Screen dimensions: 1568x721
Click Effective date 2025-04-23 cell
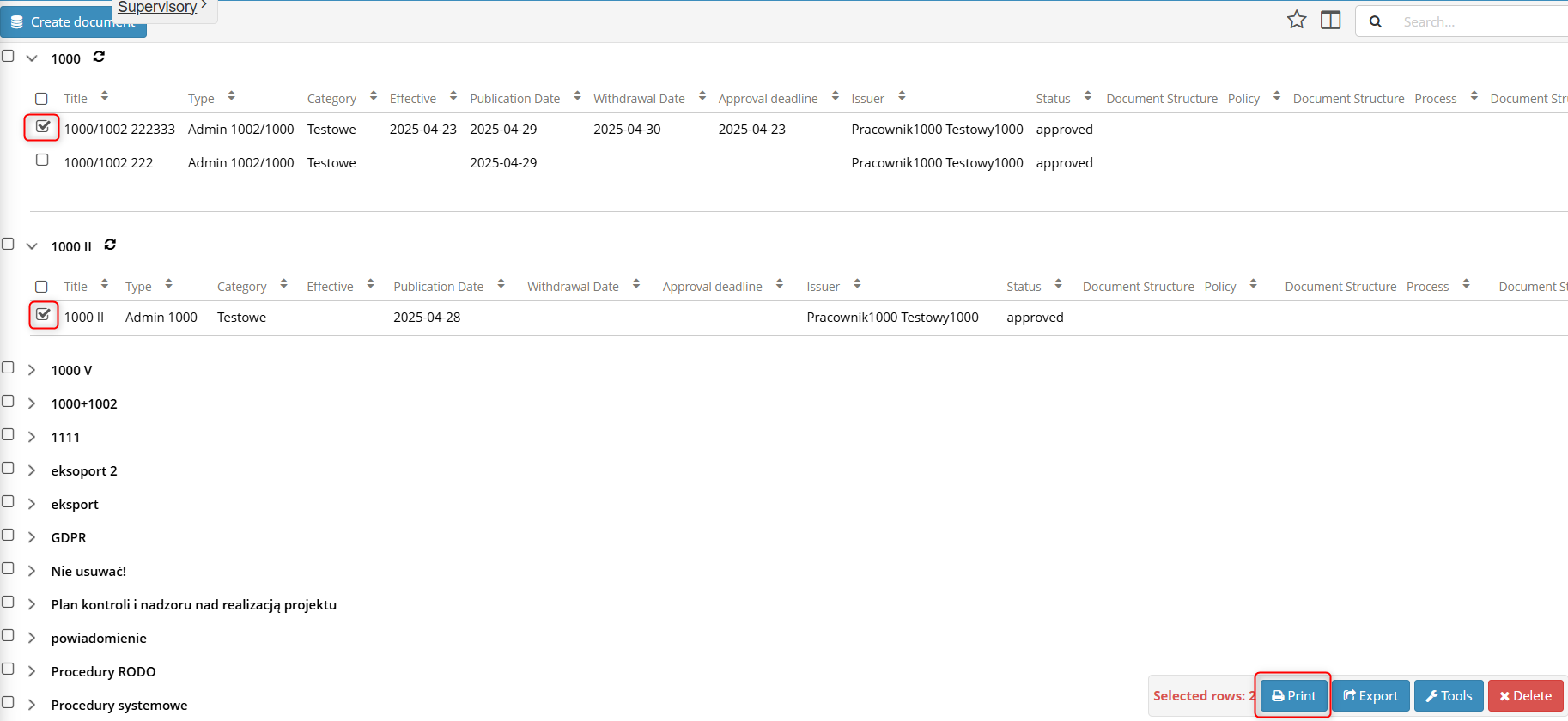coord(423,129)
